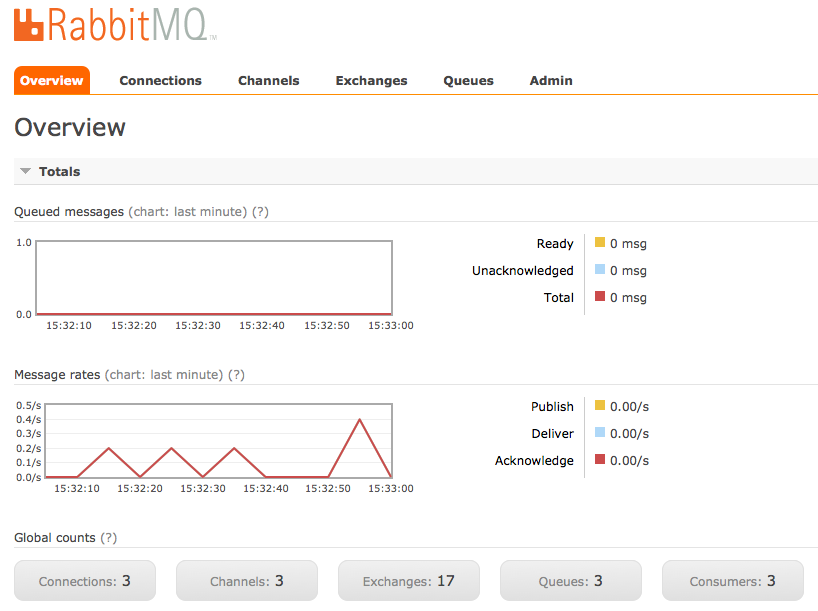The height and width of the screenshot is (611, 818).
Task: Open help for Queued messages
Action: tap(260, 212)
